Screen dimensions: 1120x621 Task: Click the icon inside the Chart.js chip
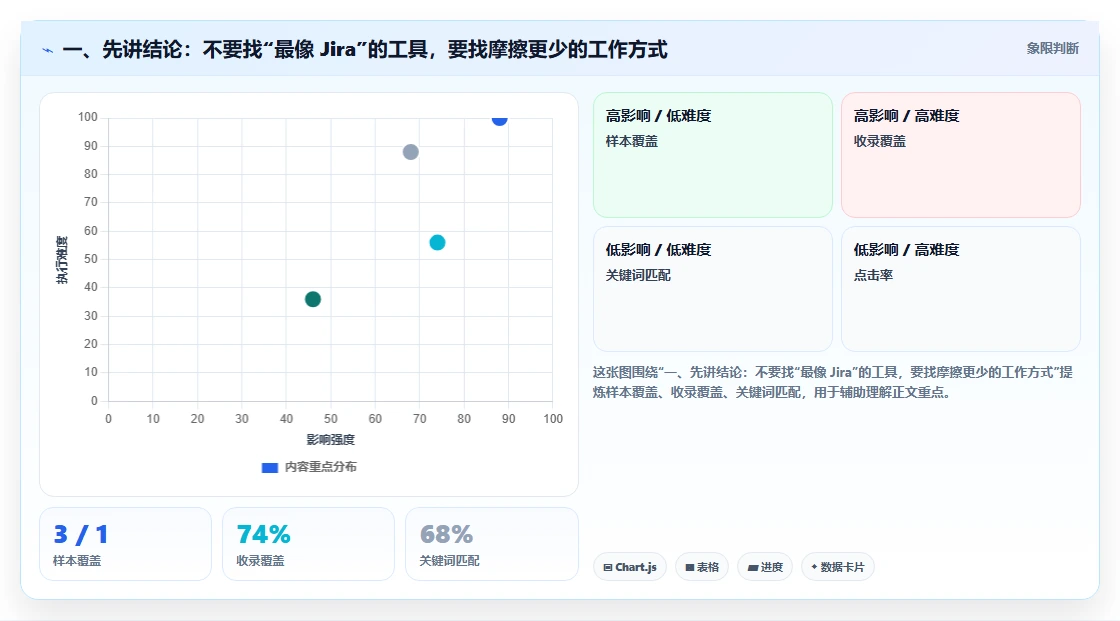[x=608, y=567]
